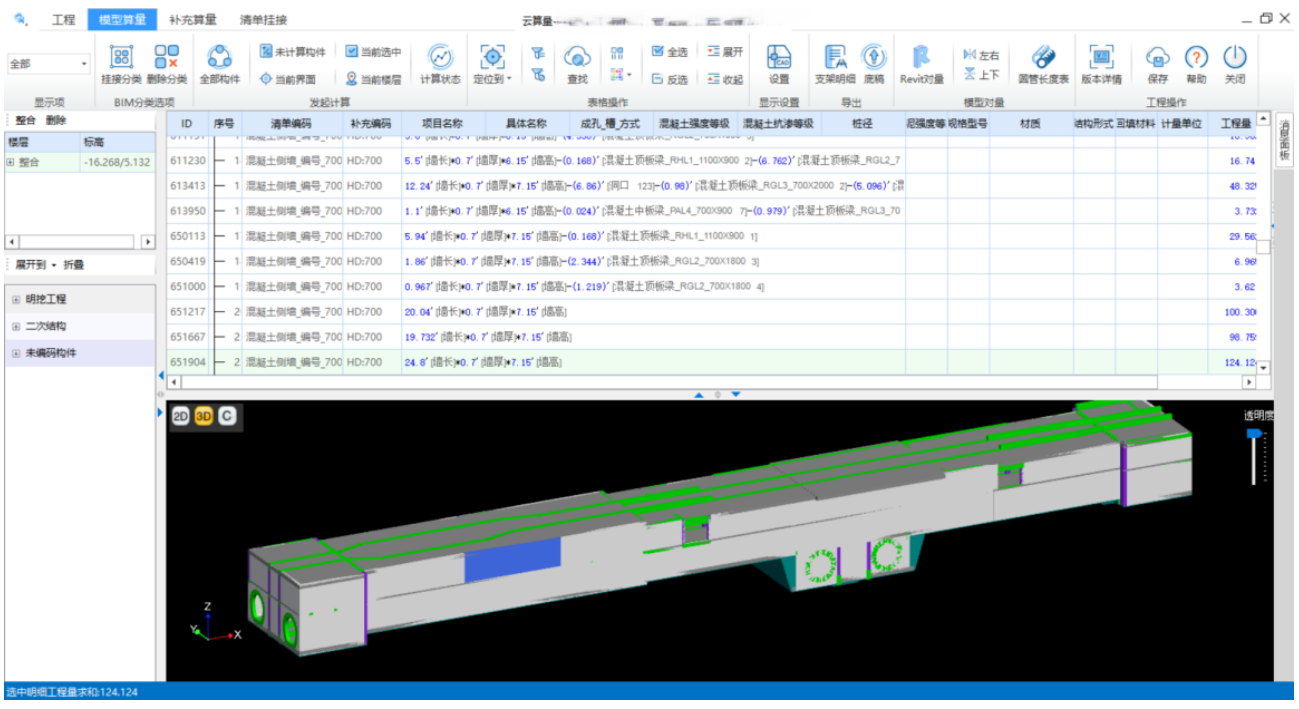1299x709 pixels.
Task: Open the 计算状态 panel
Action: 440,58
